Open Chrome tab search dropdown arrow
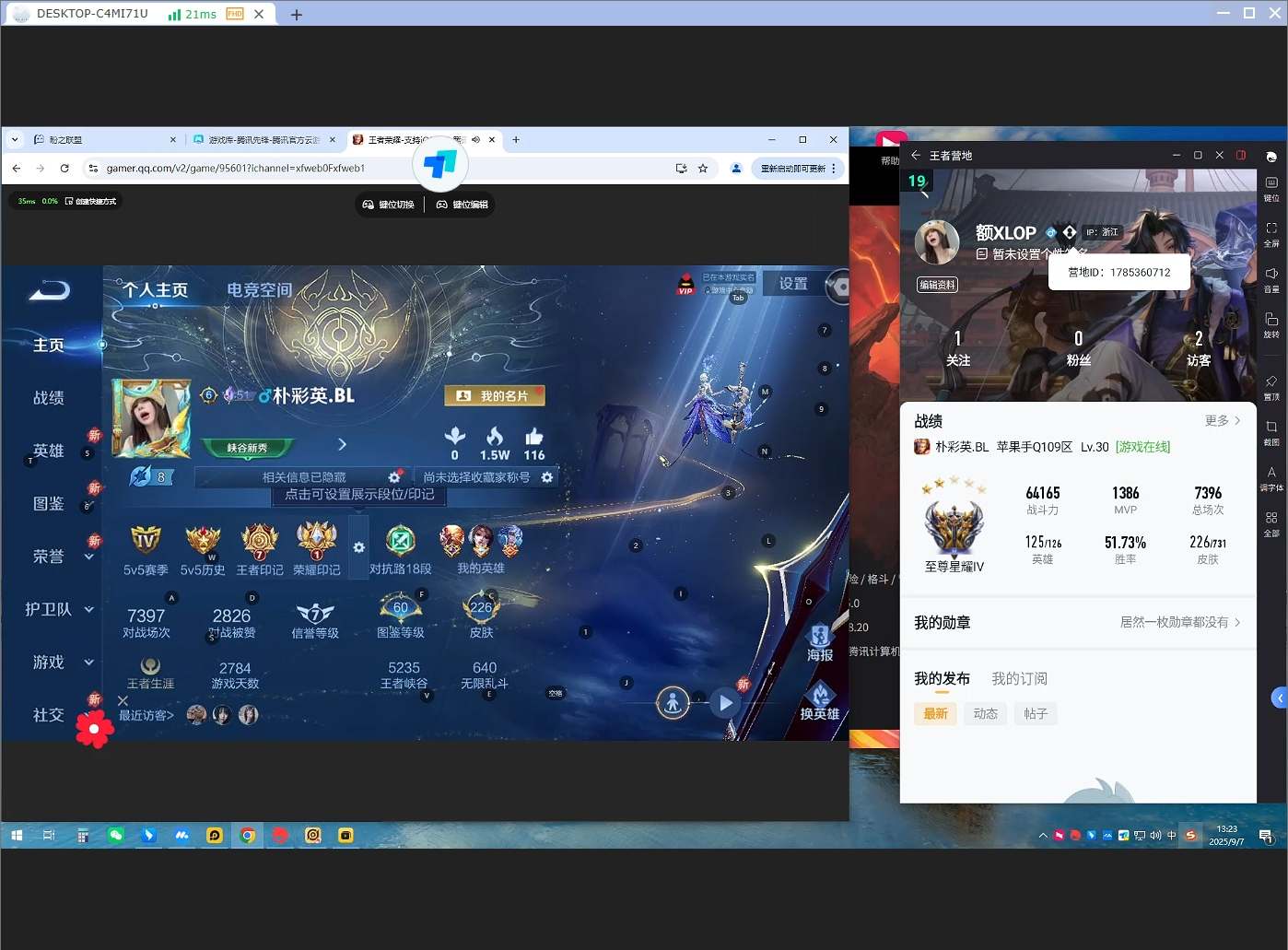1288x950 pixels. point(15,140)
